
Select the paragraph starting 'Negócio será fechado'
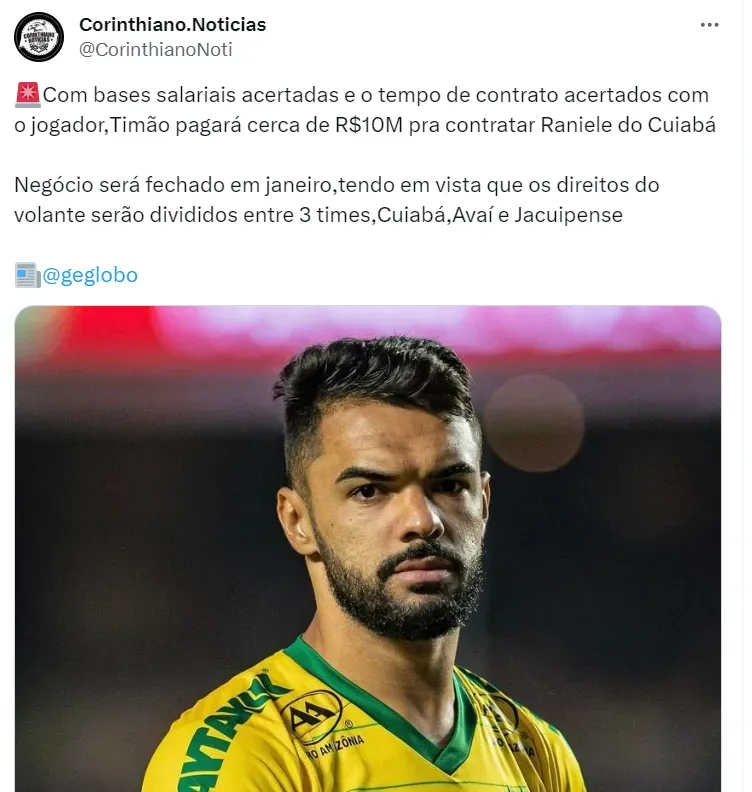pyautogui.click(x=336, y=200)
